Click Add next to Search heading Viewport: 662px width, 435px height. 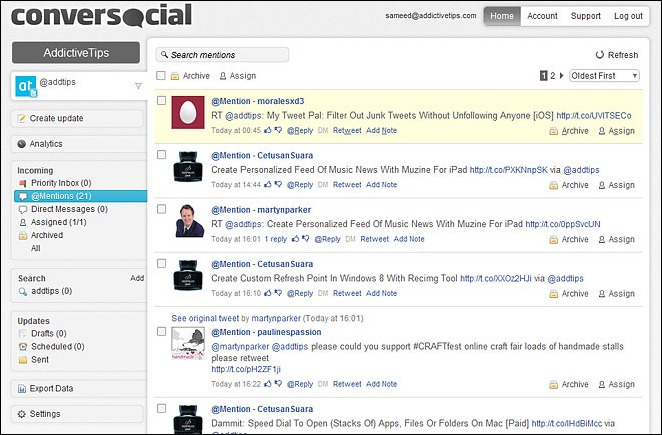point(137,278)
